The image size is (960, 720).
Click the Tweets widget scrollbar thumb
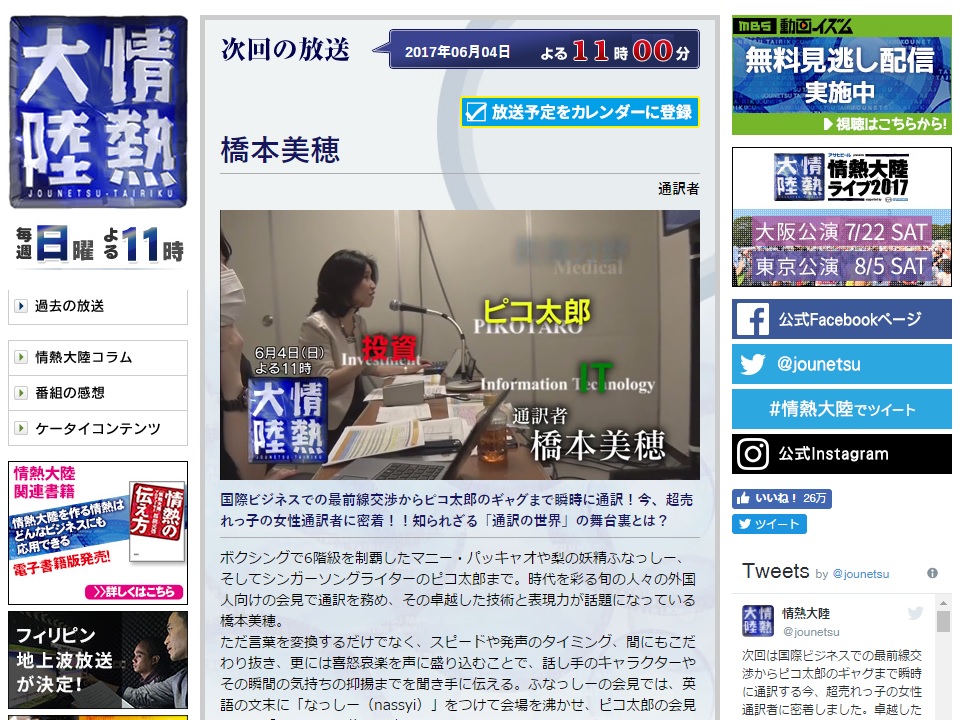click(943, 621)
